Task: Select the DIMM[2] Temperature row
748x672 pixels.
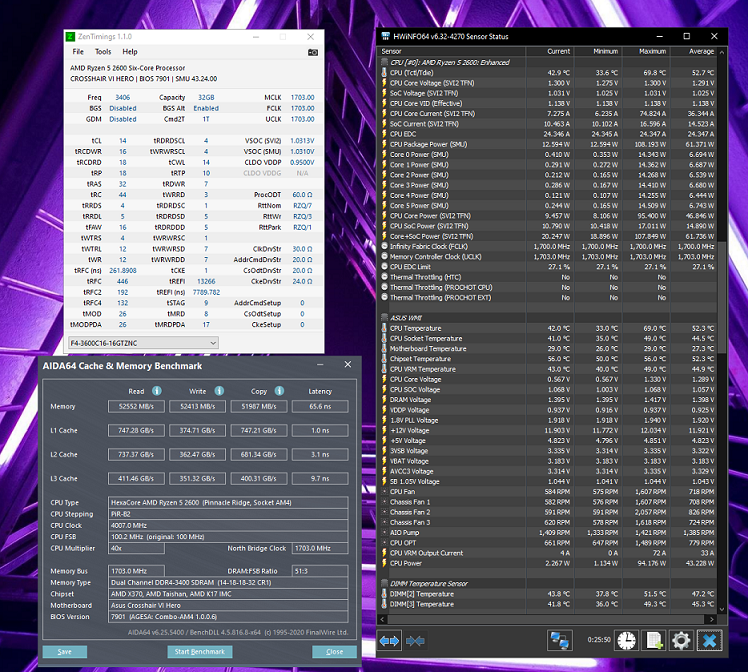Action: [x=548, y=594]
